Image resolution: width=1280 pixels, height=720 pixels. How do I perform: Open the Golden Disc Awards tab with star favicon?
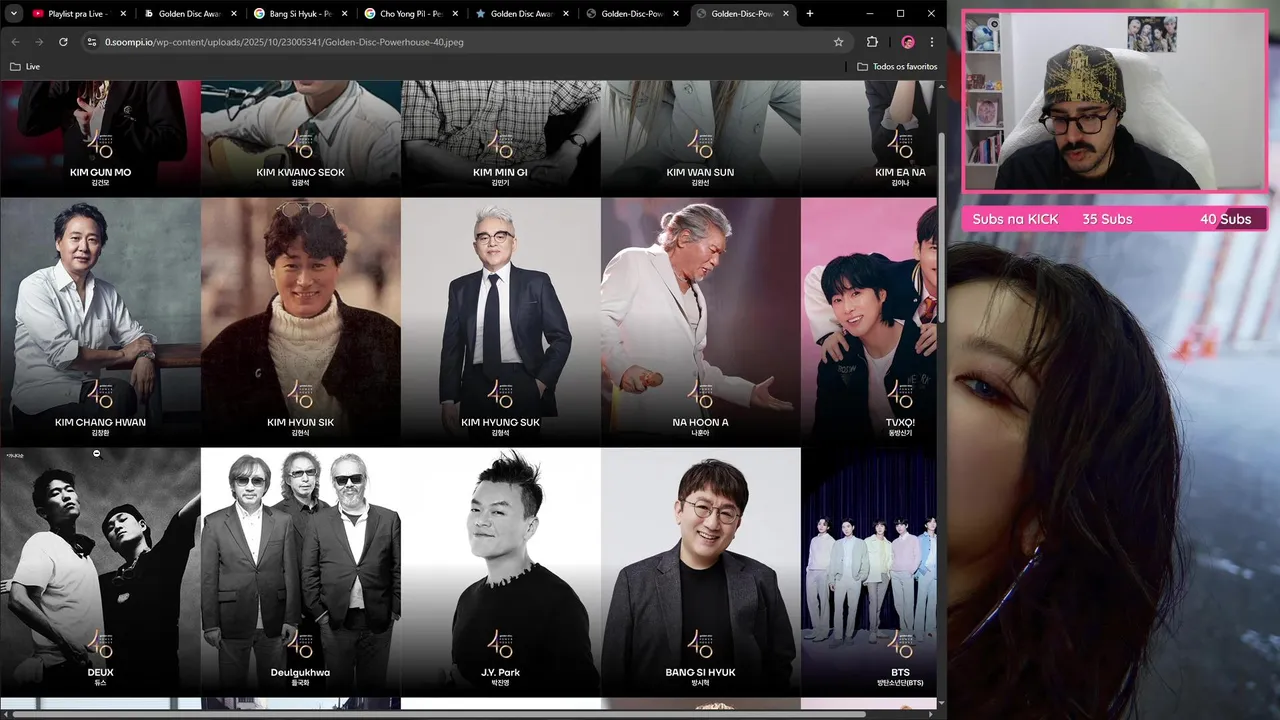pos(519,14)
